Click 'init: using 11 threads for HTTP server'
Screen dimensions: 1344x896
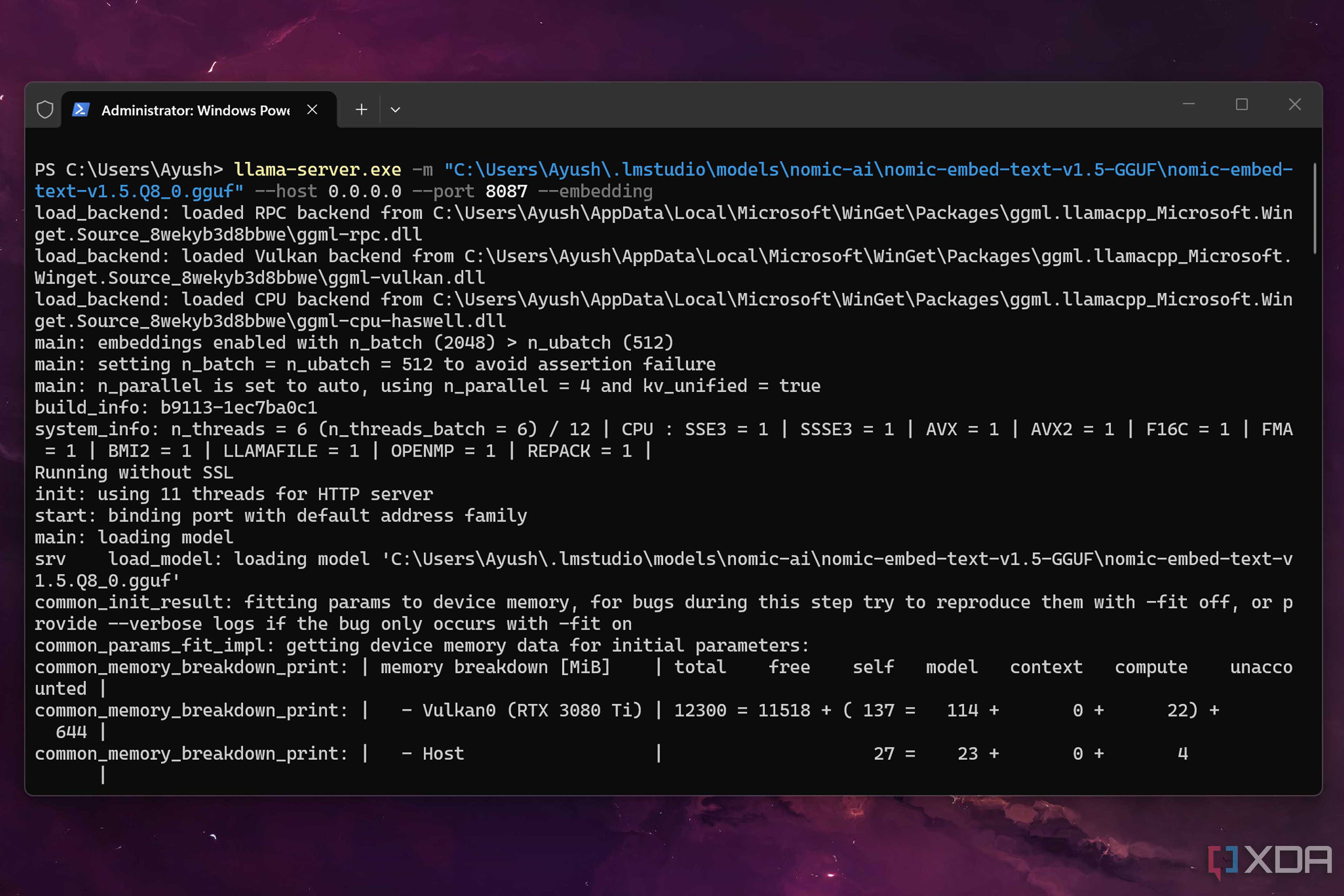(234, 494)
